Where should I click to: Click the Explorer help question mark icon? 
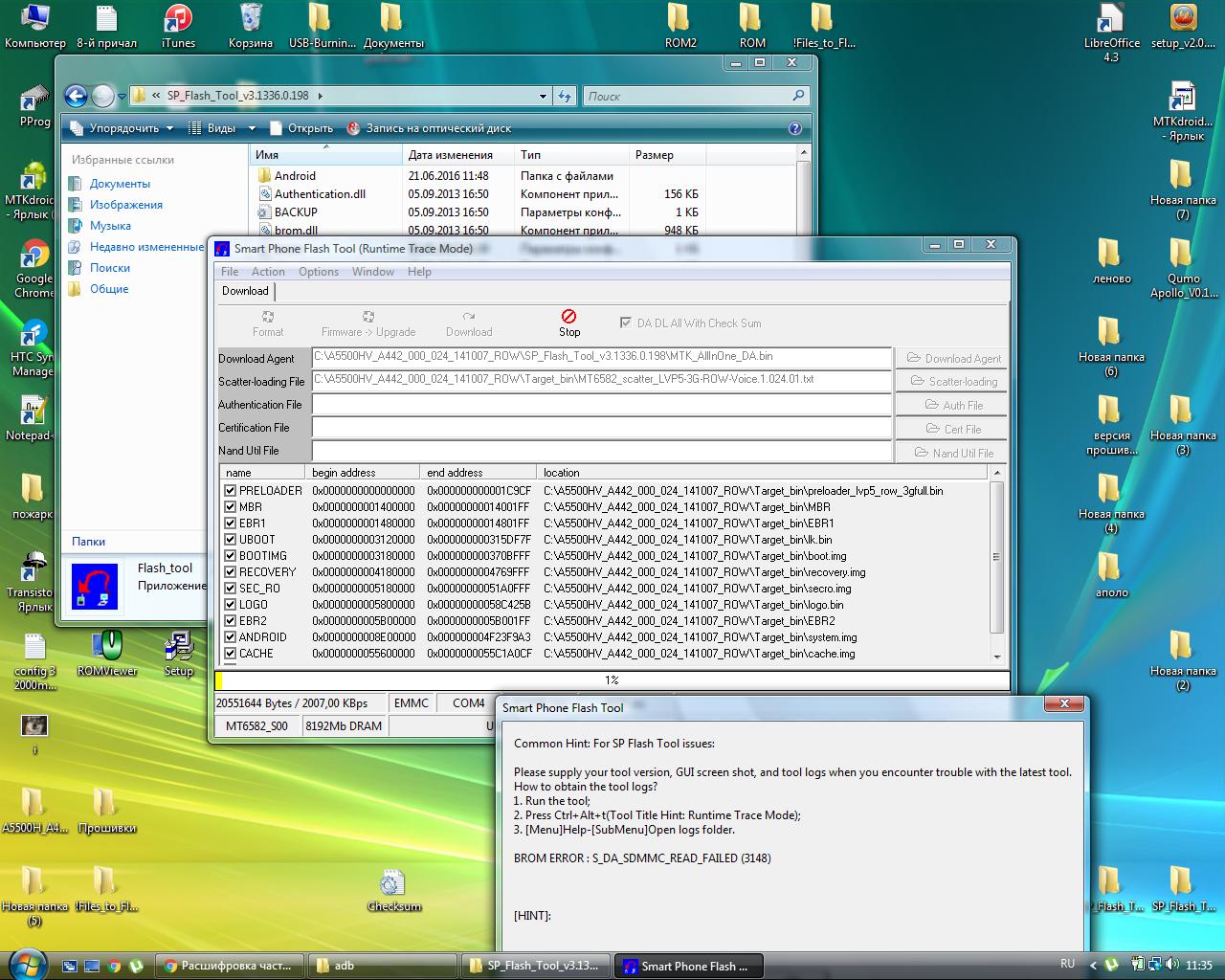point(794,128)
